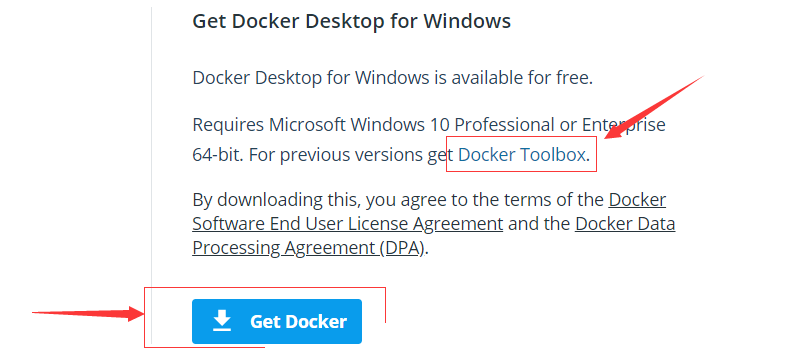Open the Docker Toolbox link

[522, 155]
